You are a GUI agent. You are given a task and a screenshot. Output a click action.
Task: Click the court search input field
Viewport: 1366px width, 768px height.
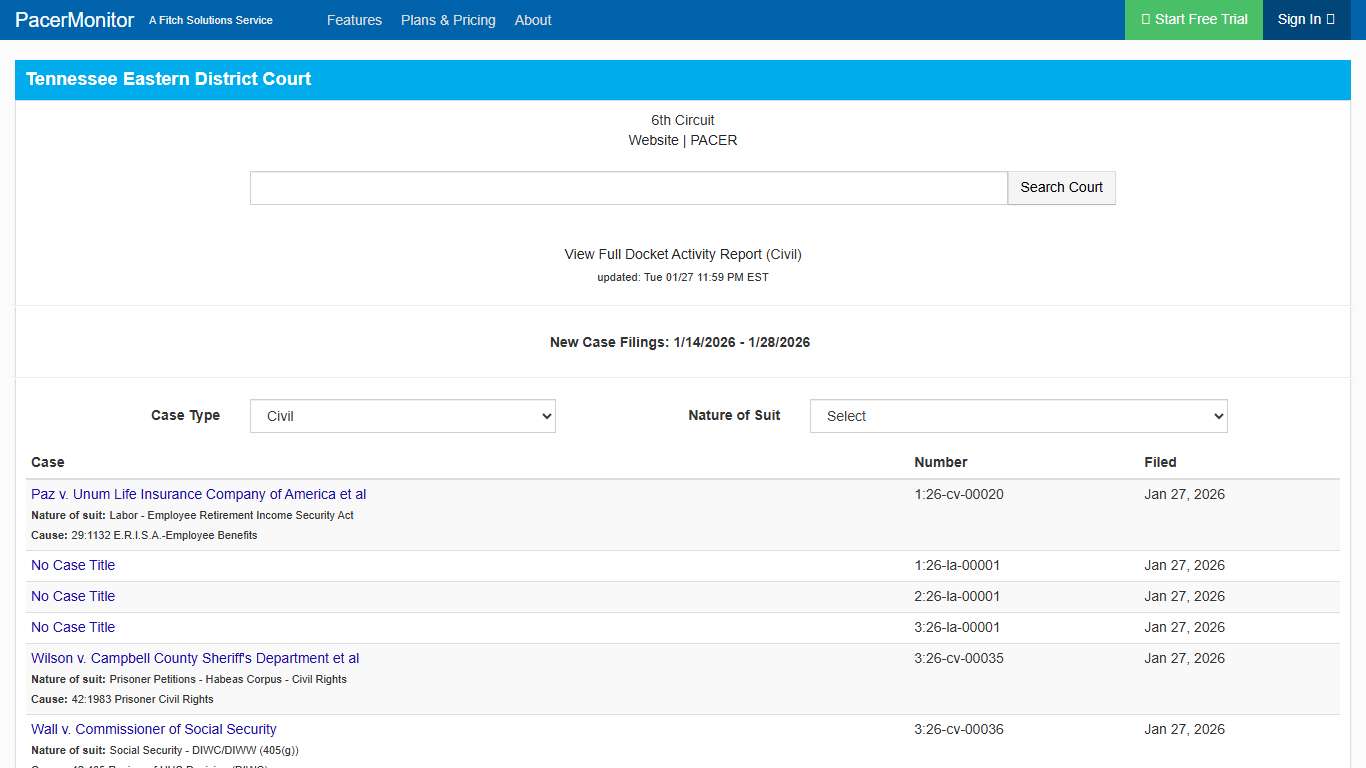(x=628, y=188)
